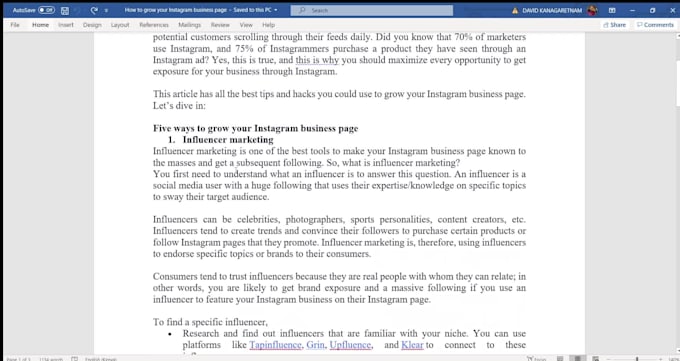This screenshot has height=361, width=680.
Task: Switch to the Home tab
Action: click(40, 25)
